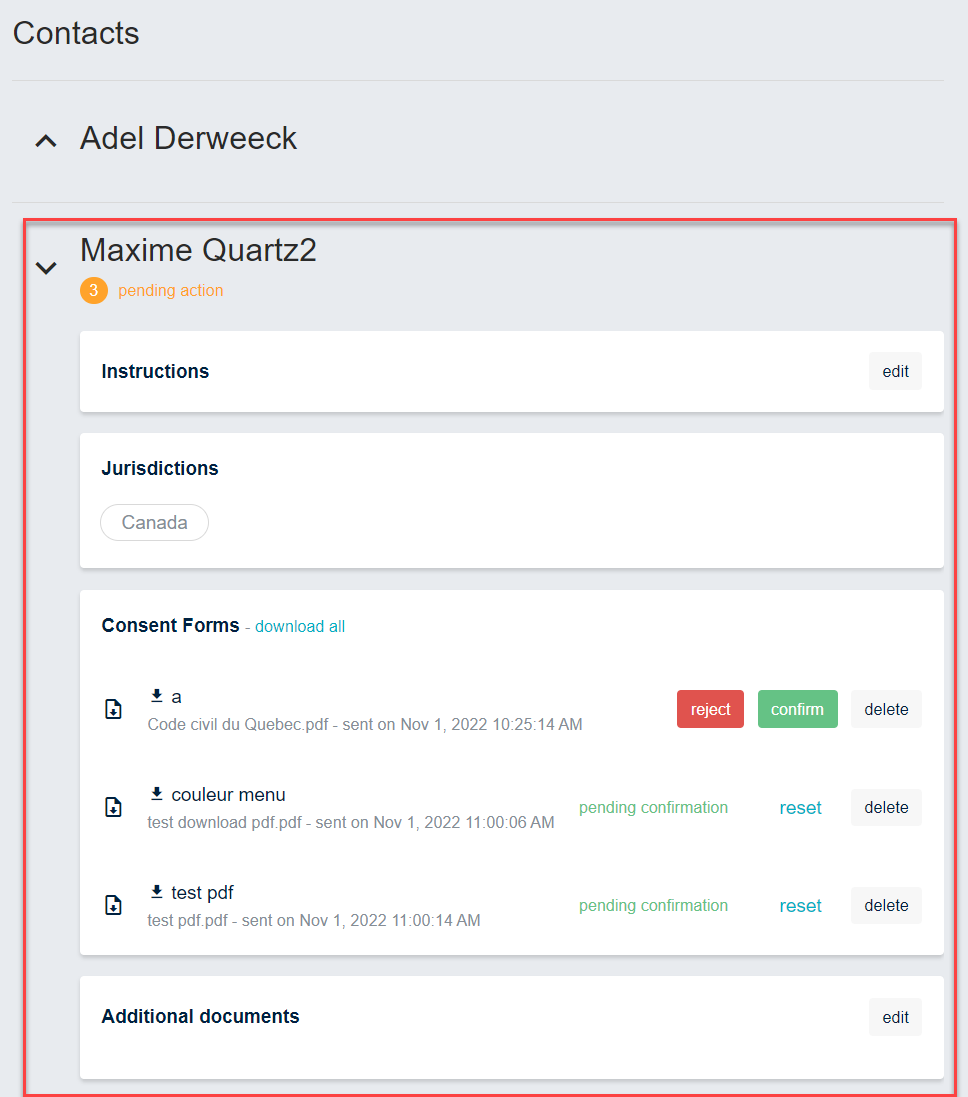The image size is (968, 1097).
Task: Reset the "couleur menu" consent form
Action: (800, 807)
